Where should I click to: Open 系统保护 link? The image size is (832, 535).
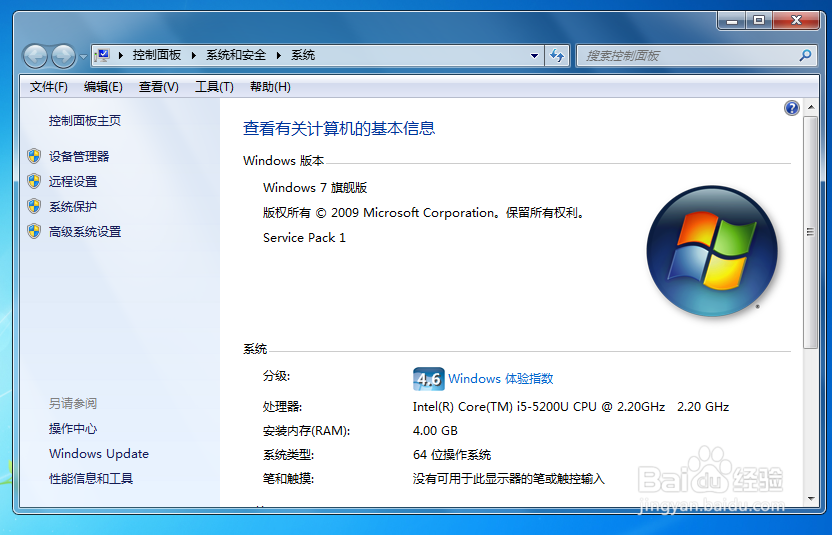[73, 206]
